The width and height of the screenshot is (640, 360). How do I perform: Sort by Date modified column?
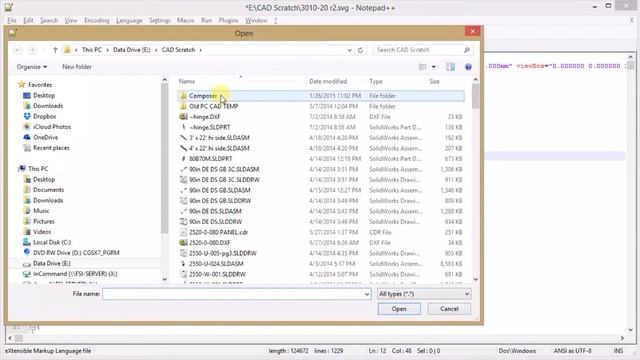point(328,81)
